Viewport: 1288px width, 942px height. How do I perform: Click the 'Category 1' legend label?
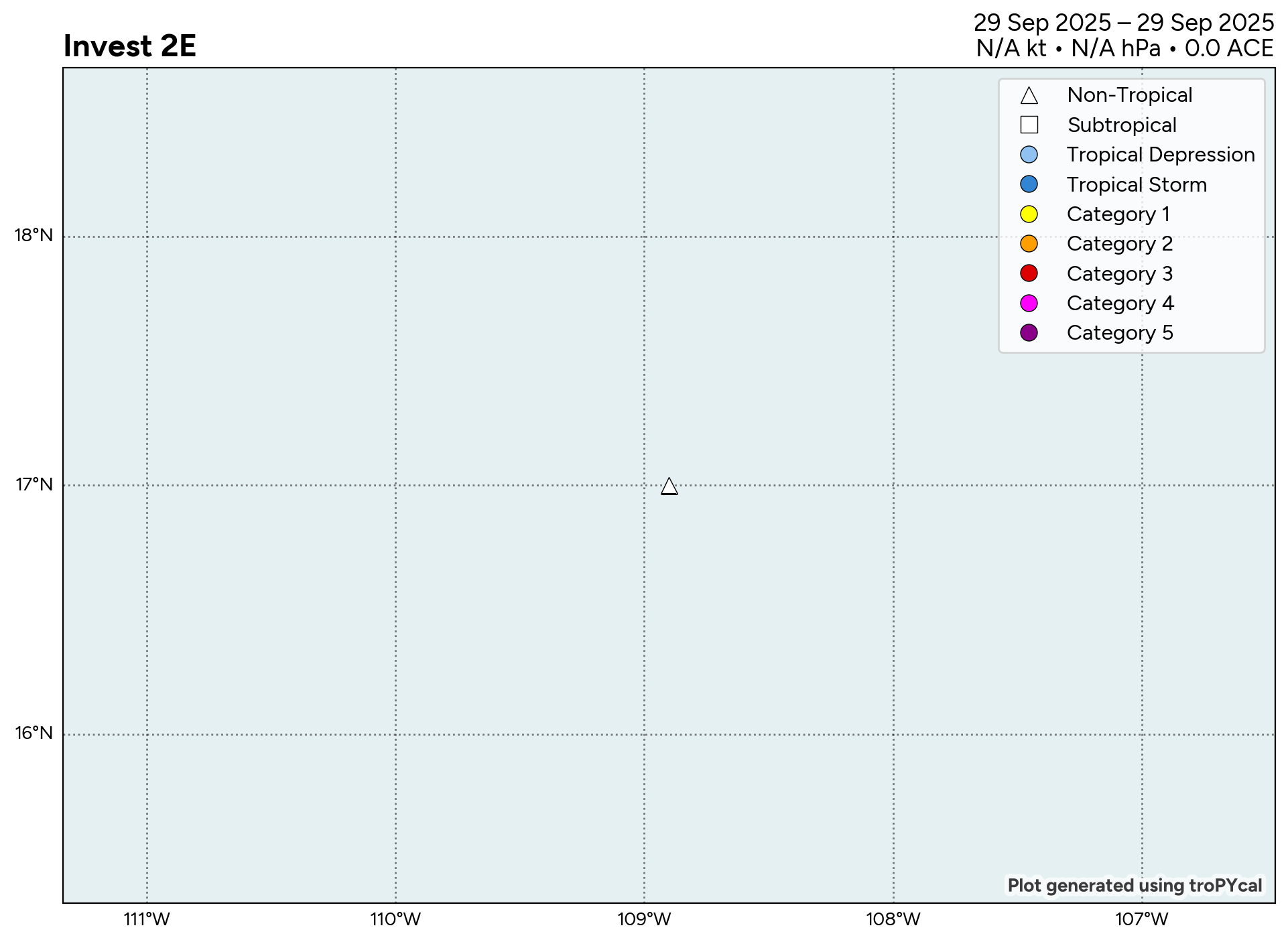click(x=1118, y=214)
